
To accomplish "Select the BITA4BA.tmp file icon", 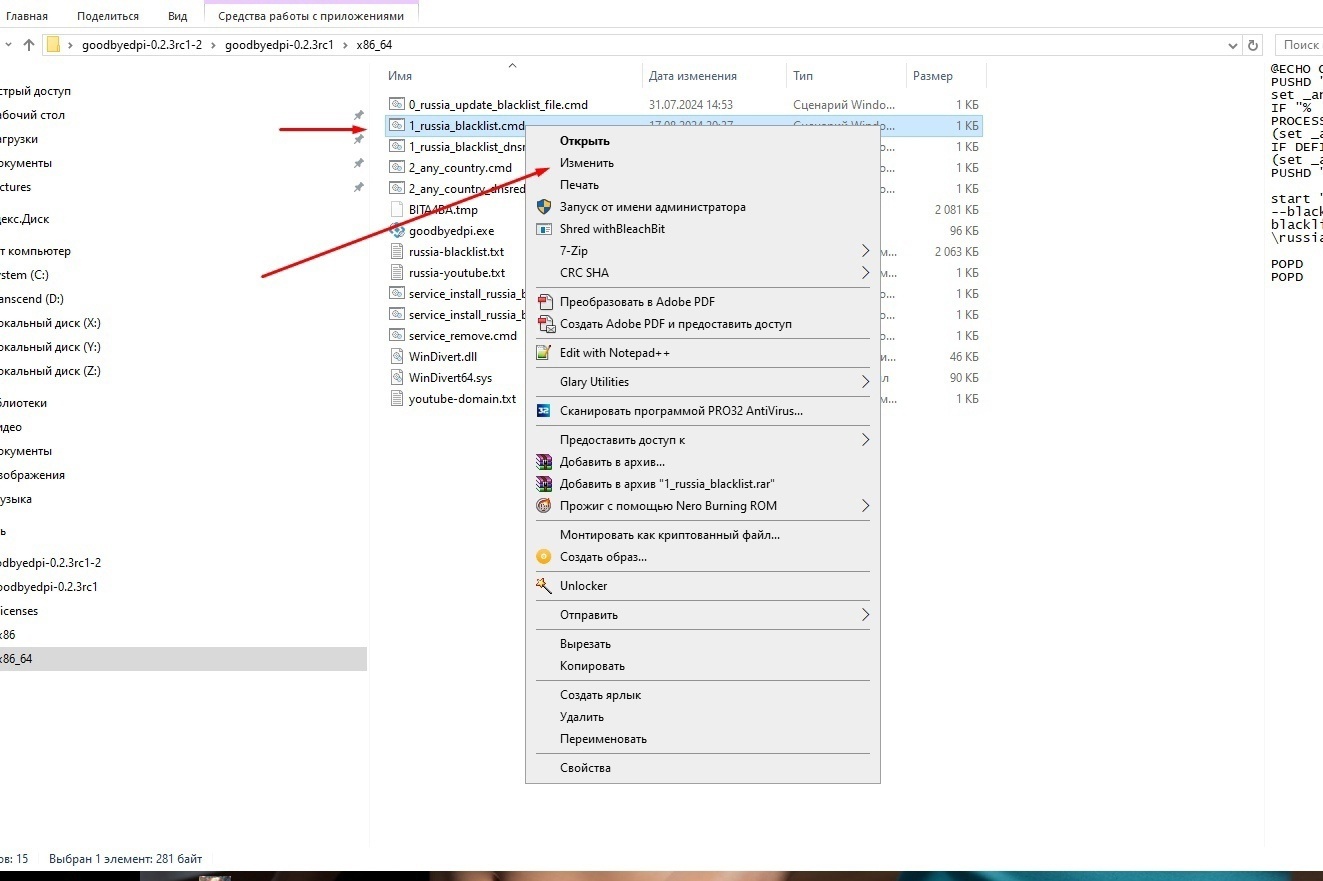I will (x=397, y=210).
